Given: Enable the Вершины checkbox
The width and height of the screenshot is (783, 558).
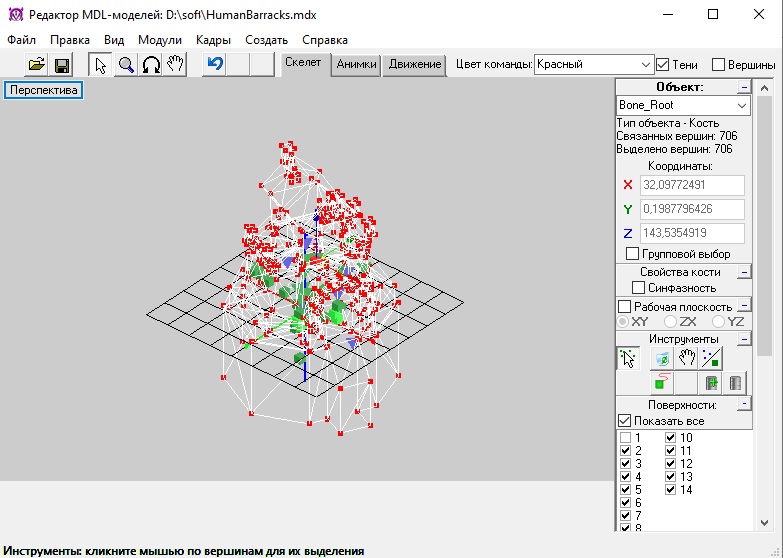Looking at the screenshot, I should pyautogui.click(x=719, y=65).
